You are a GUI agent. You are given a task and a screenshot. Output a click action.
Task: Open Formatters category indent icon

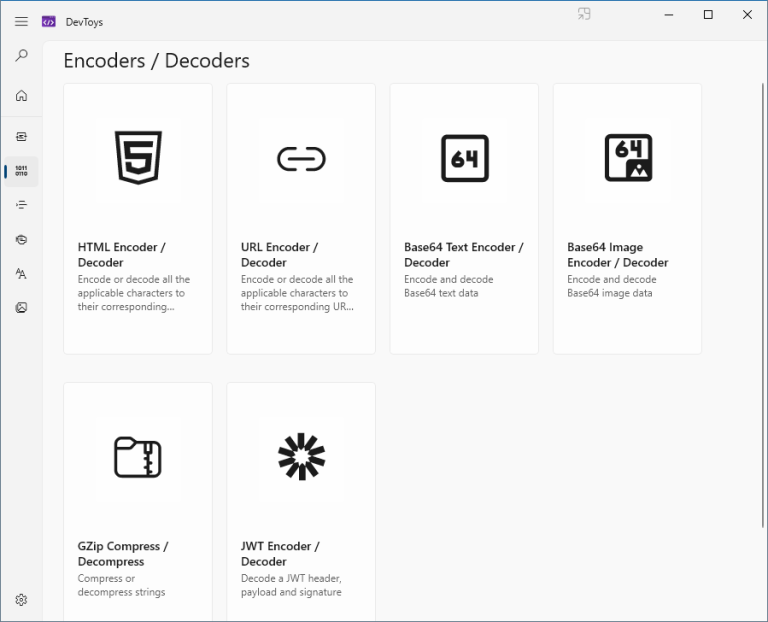[x=21, y=205]
